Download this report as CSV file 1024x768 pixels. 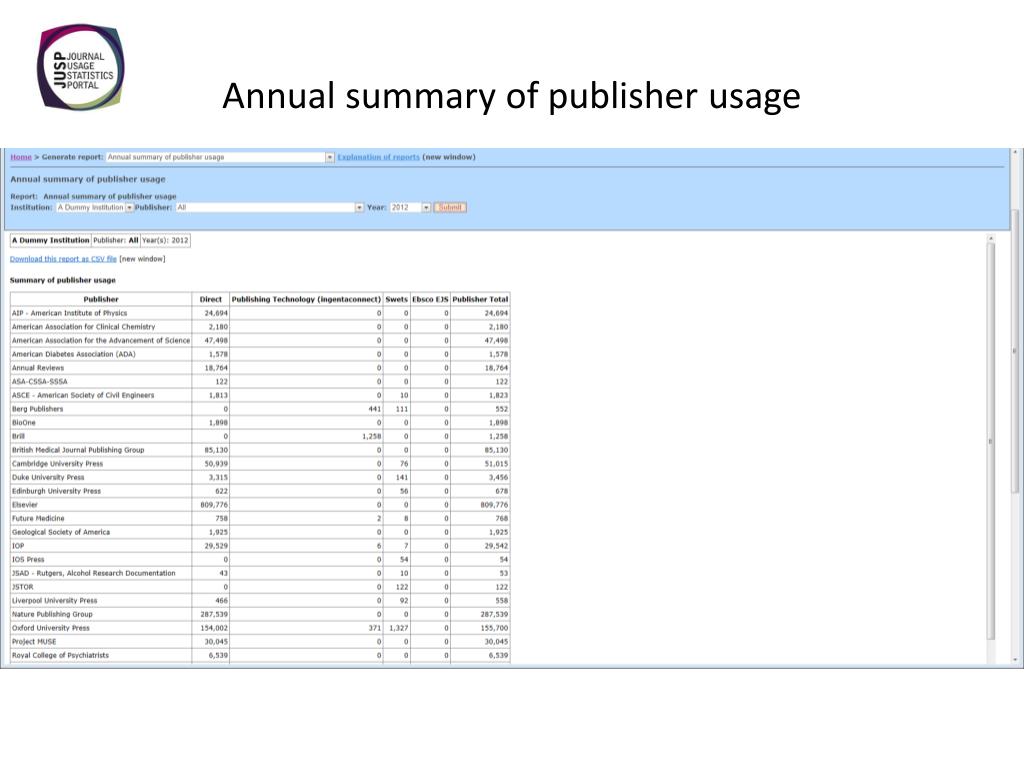coord(63,259)
